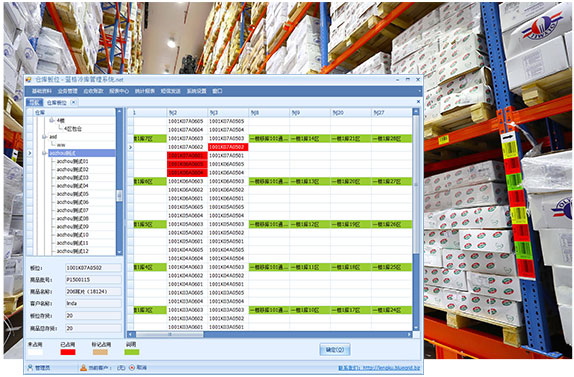Viewport: 574px width, 377px height.
Task: Click the red cancel icon in status bar
Action: tap(132, 367)
